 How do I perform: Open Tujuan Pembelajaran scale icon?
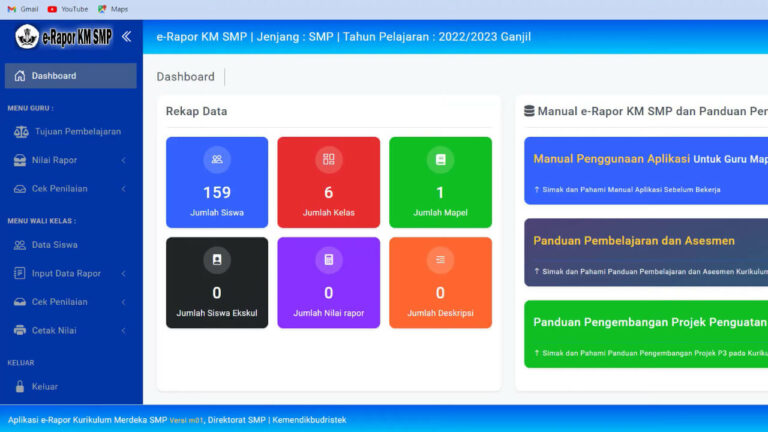point(21,131)
